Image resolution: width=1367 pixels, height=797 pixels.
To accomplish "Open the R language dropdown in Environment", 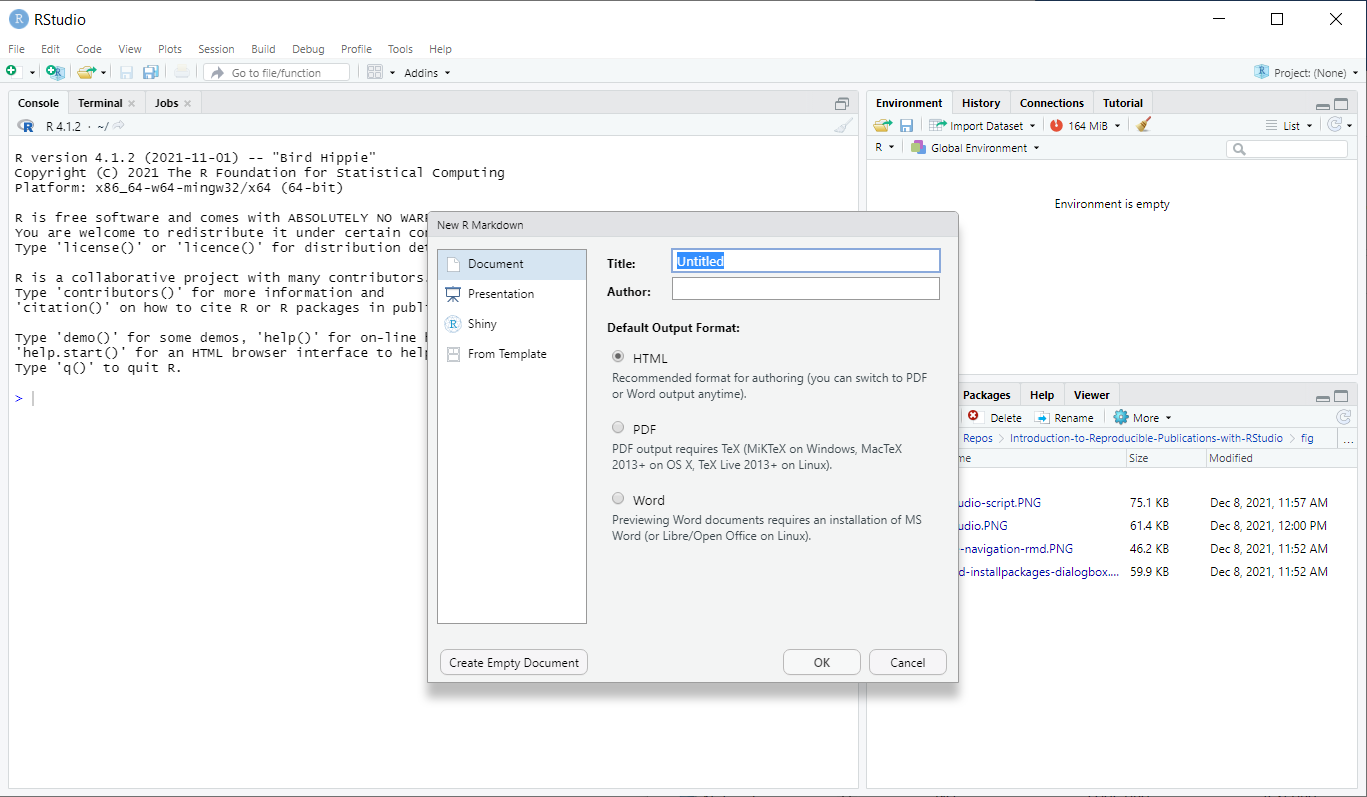I will pyautogui.click(x=885, y=148).
